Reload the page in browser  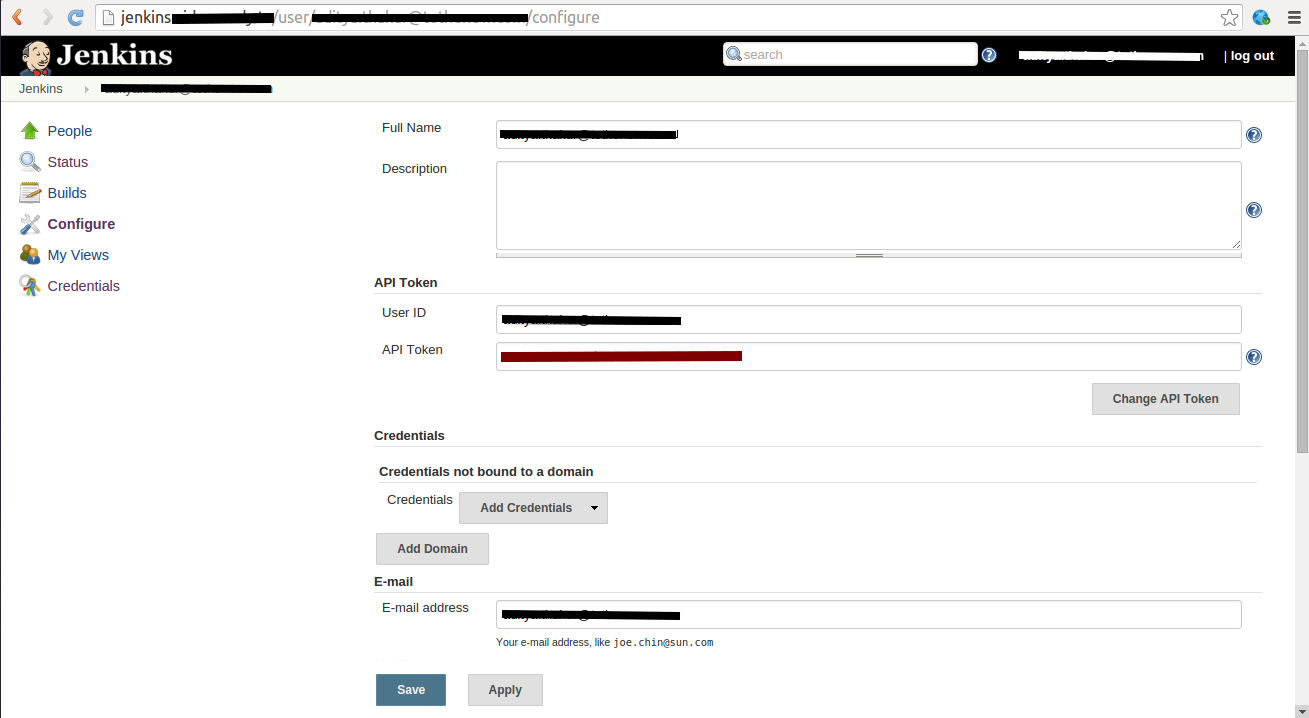tap(75, 17)
